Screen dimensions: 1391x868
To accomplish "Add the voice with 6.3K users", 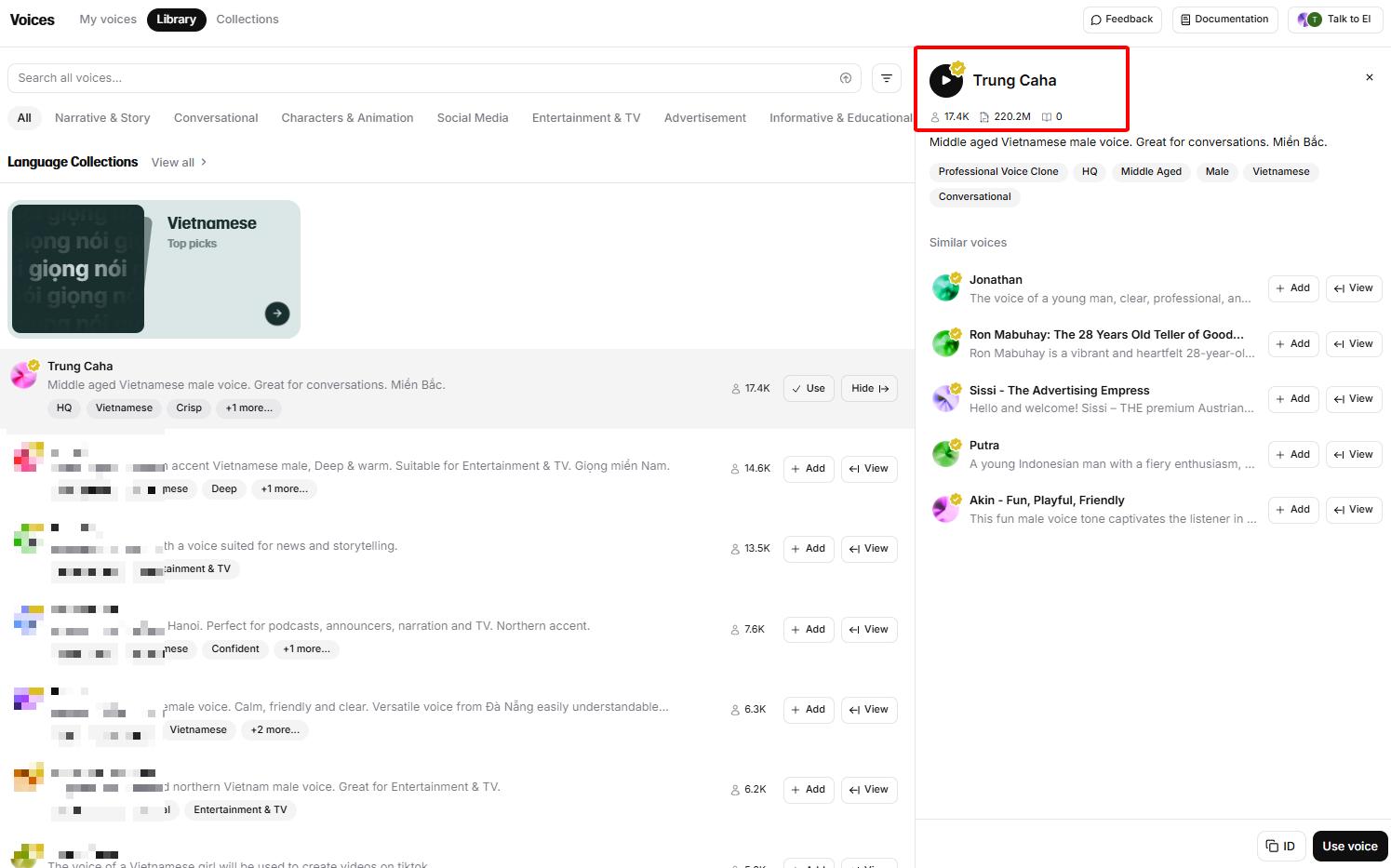I will (809, 710).
